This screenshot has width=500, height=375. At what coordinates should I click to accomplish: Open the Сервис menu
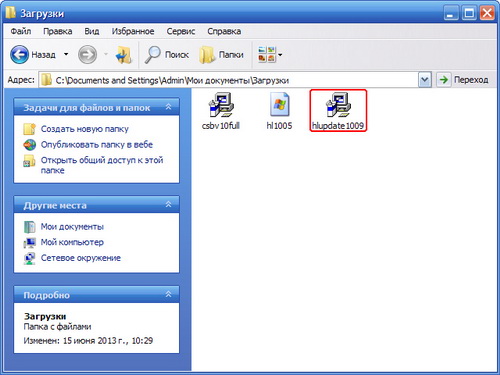tap(181, 31)
